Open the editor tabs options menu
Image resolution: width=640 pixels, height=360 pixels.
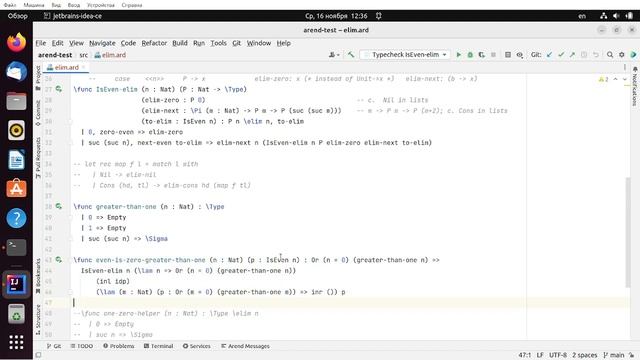point(624,67)
